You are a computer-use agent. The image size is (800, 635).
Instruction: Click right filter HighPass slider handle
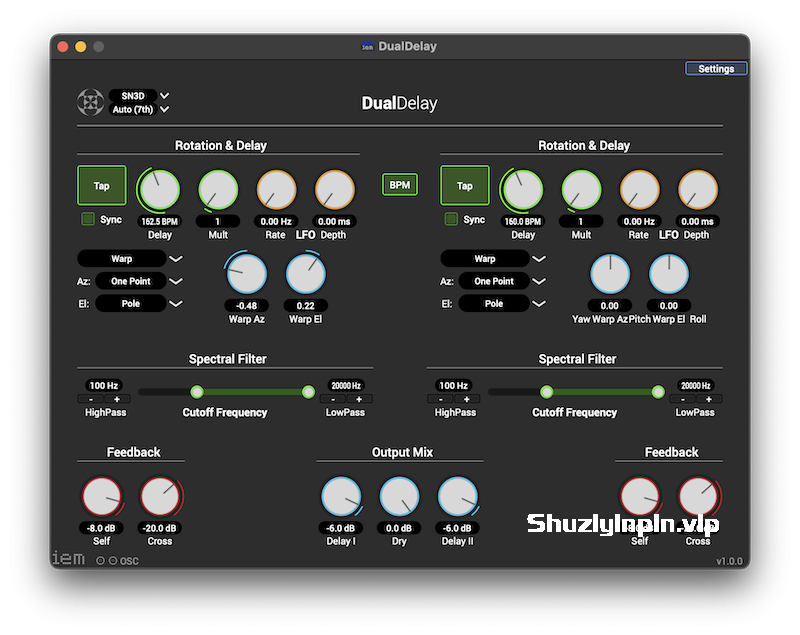tap(546, 392)
